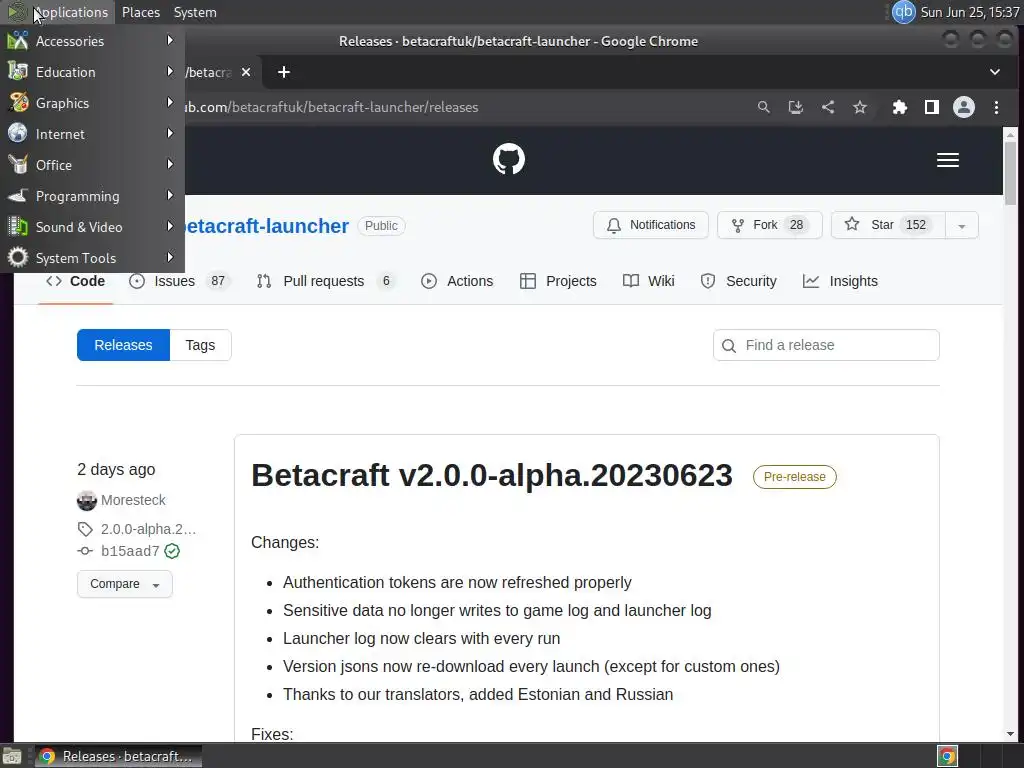Click the GitHub octocat logo

click(x=509, y=159)
